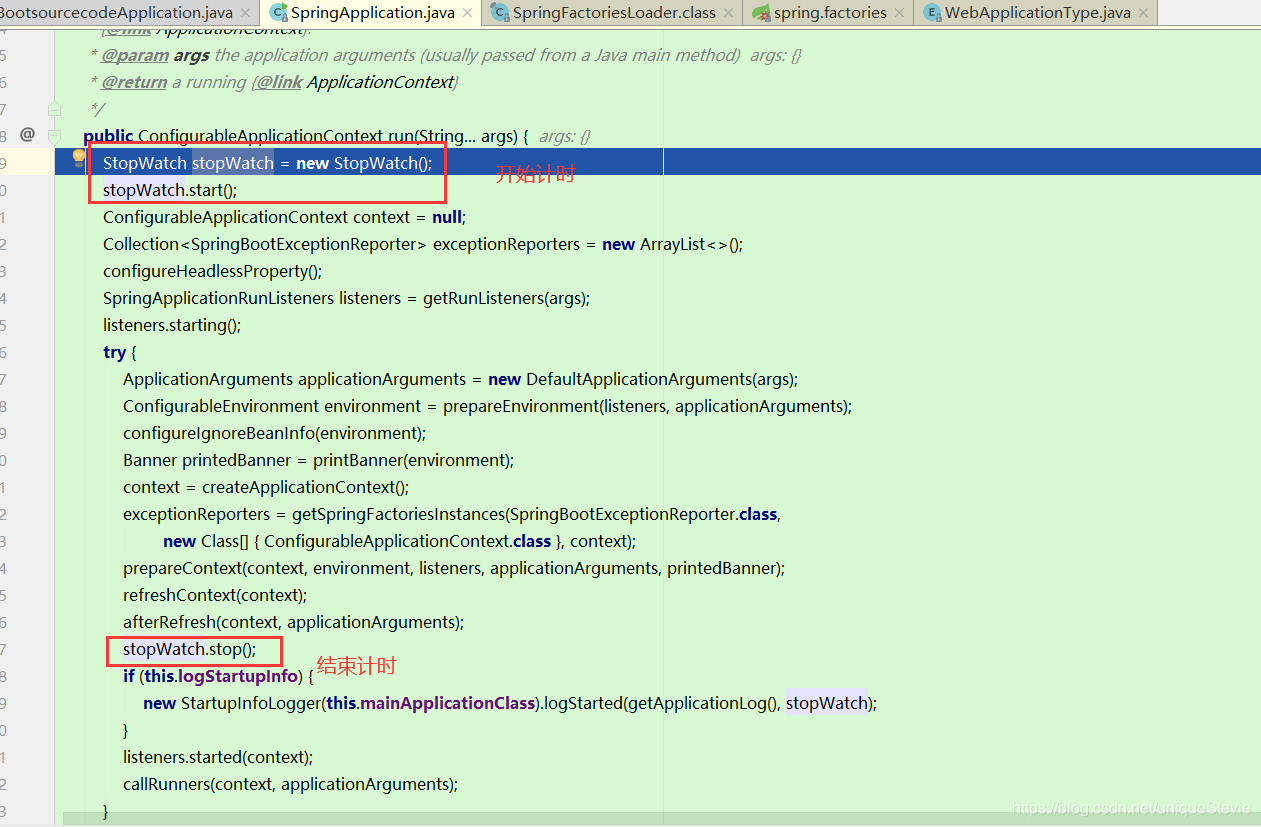This screenshot has height=827, width=1261.
Task: Click the 'context = null' declaration line
Action: 284,217
